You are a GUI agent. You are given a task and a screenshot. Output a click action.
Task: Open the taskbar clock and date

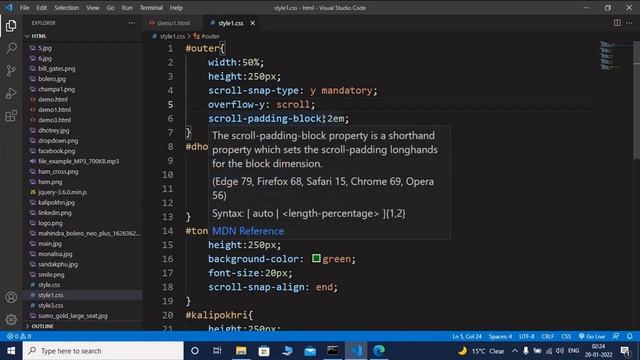[x=599, y=351]
